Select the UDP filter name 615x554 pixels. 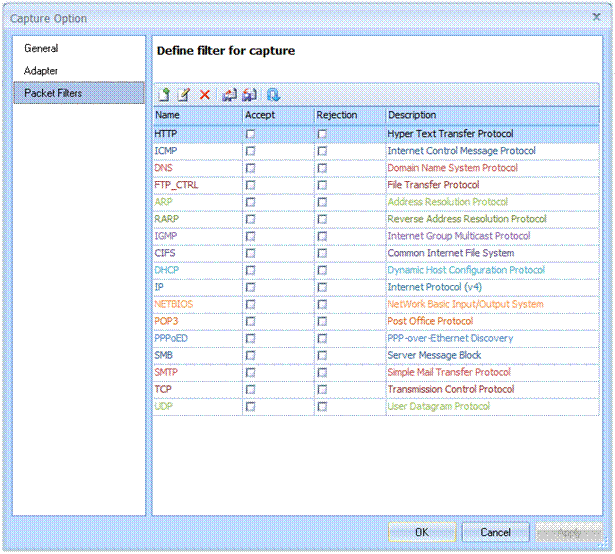coord(164,406)
